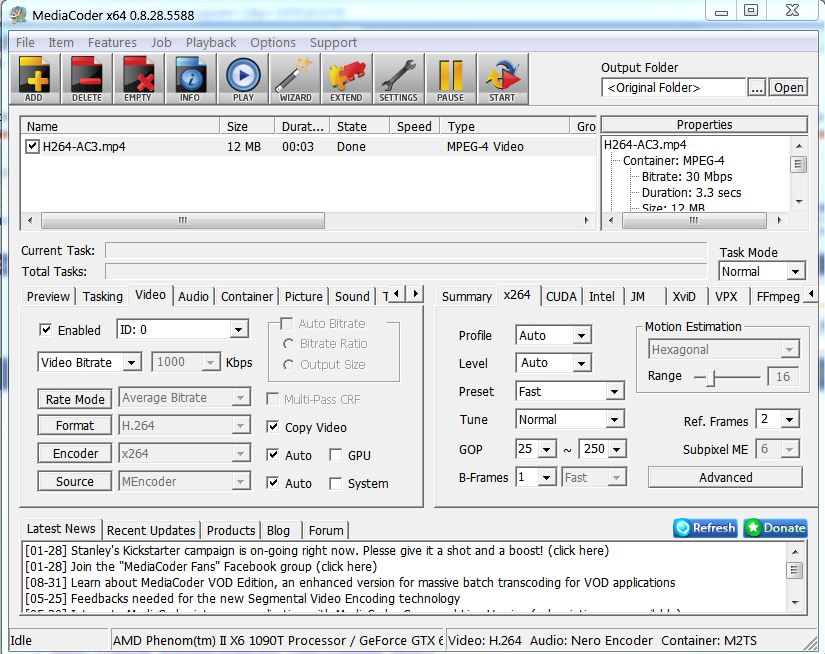This screenshot has width=825, height=654.
Task: Click the Advanced button
Action: pos(725,477)
